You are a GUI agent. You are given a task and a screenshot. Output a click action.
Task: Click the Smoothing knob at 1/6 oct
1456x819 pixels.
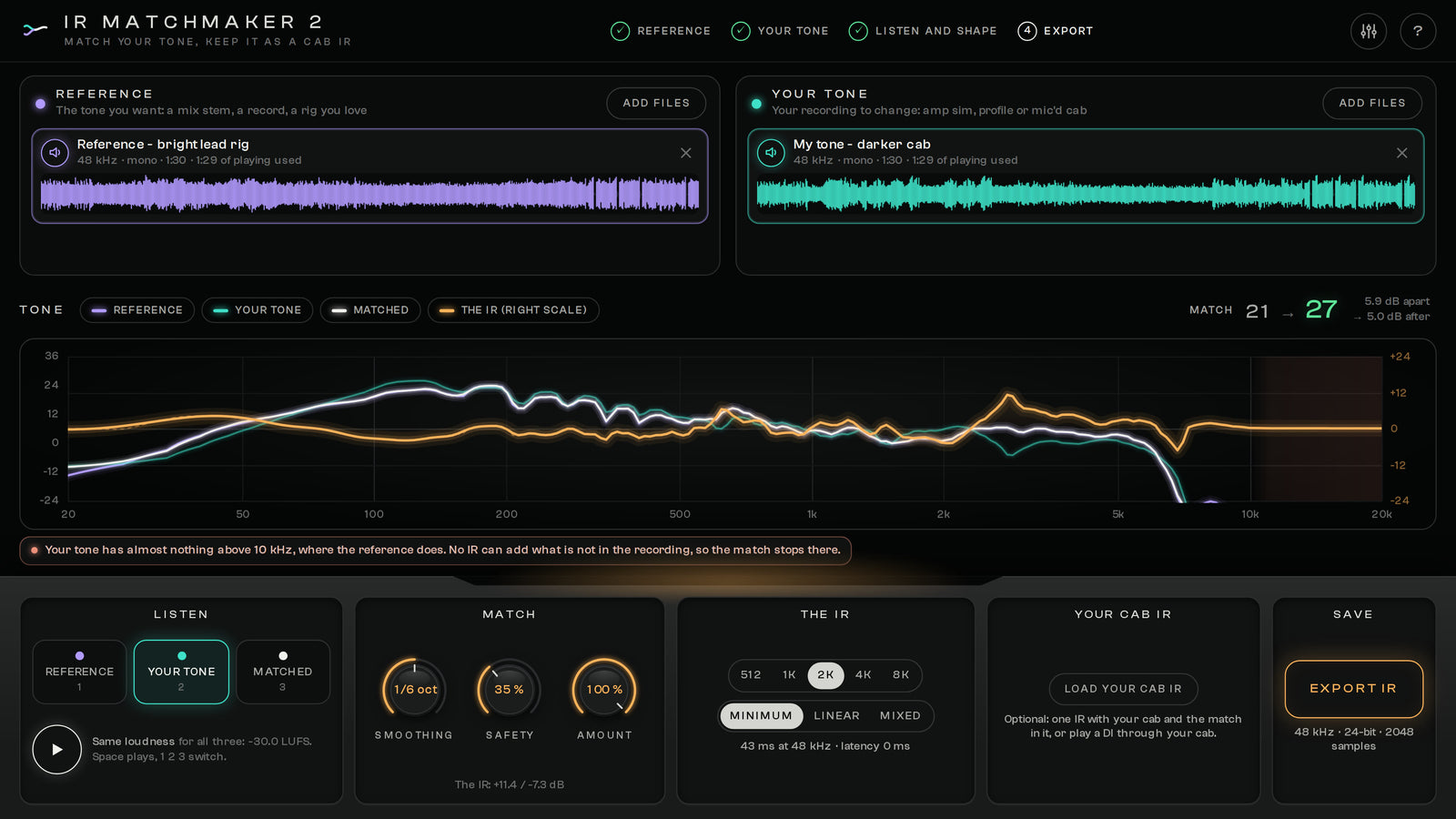pyautogui.click(x=415, y=690)
